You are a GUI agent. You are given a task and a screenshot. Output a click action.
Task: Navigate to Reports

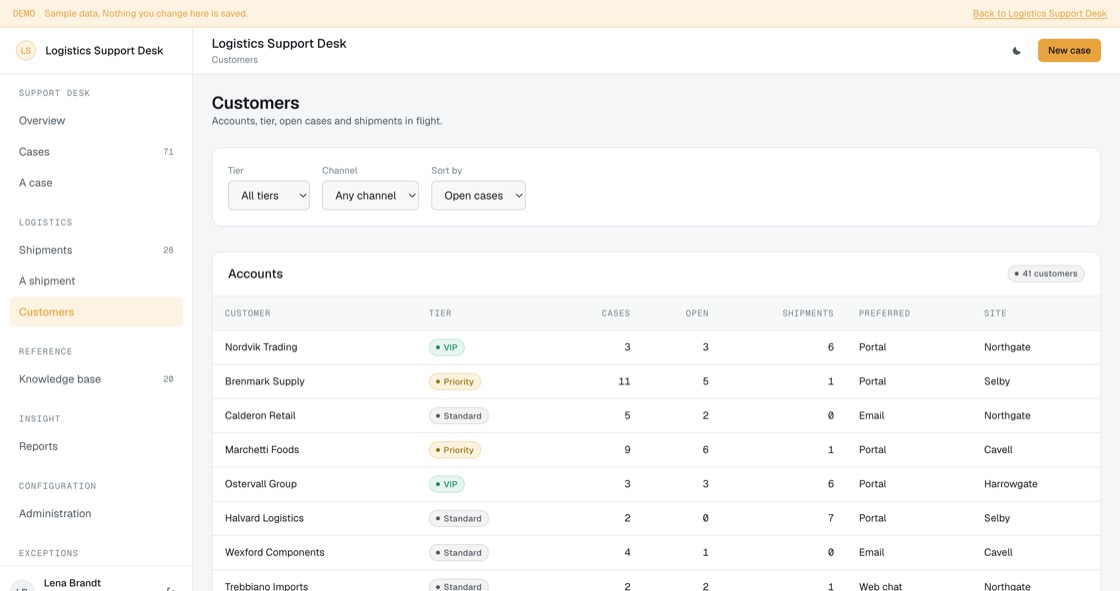click(x=96, y=447)
